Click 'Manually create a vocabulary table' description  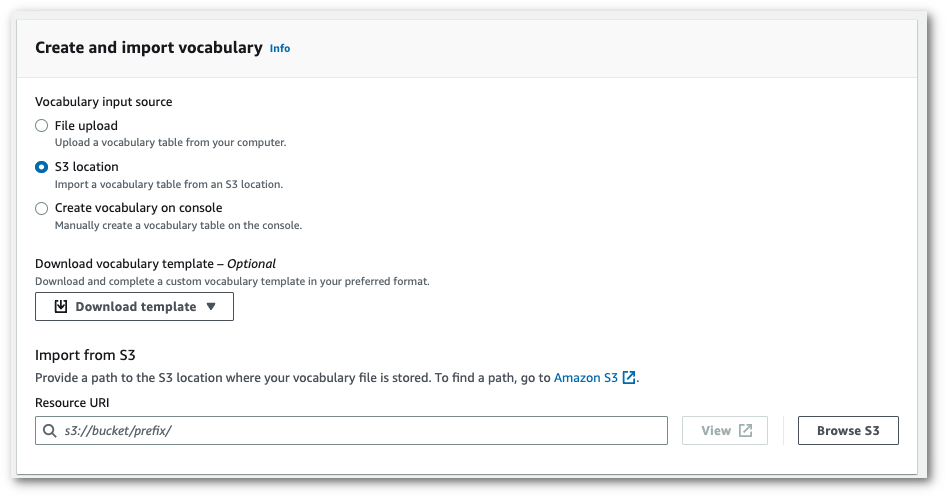(x=178, y=225)
